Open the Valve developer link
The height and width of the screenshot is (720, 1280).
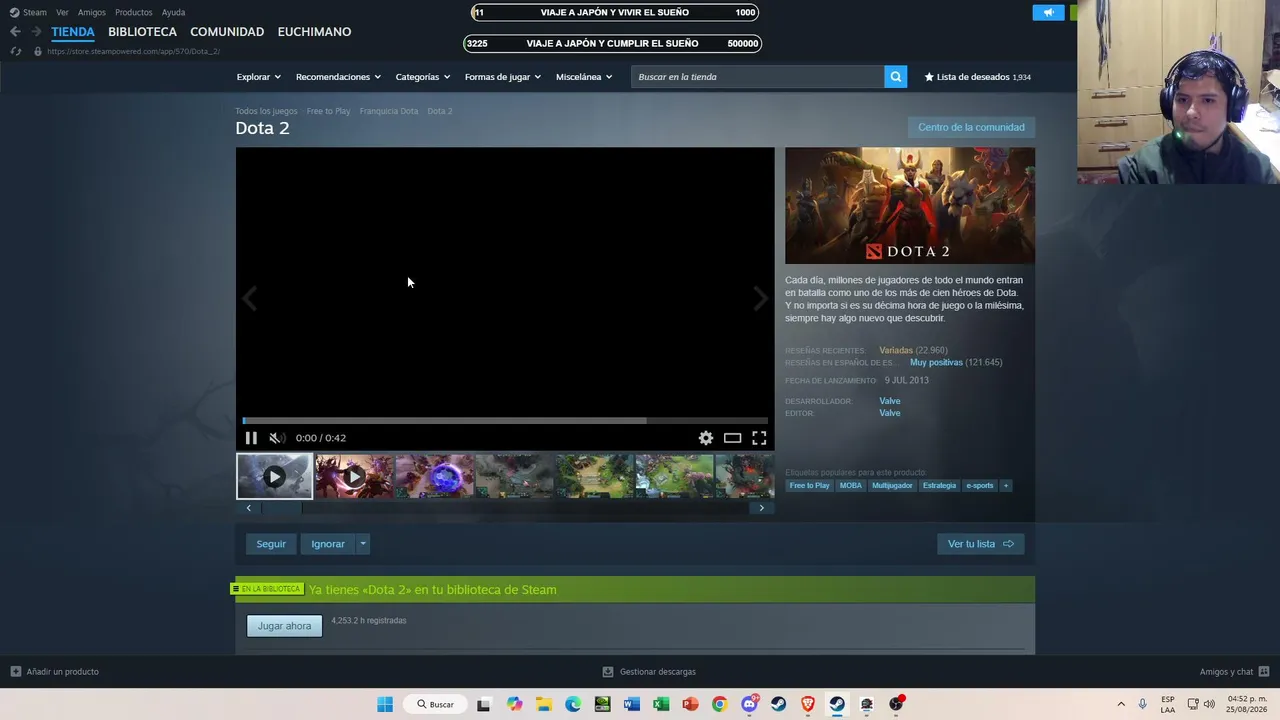890,401
